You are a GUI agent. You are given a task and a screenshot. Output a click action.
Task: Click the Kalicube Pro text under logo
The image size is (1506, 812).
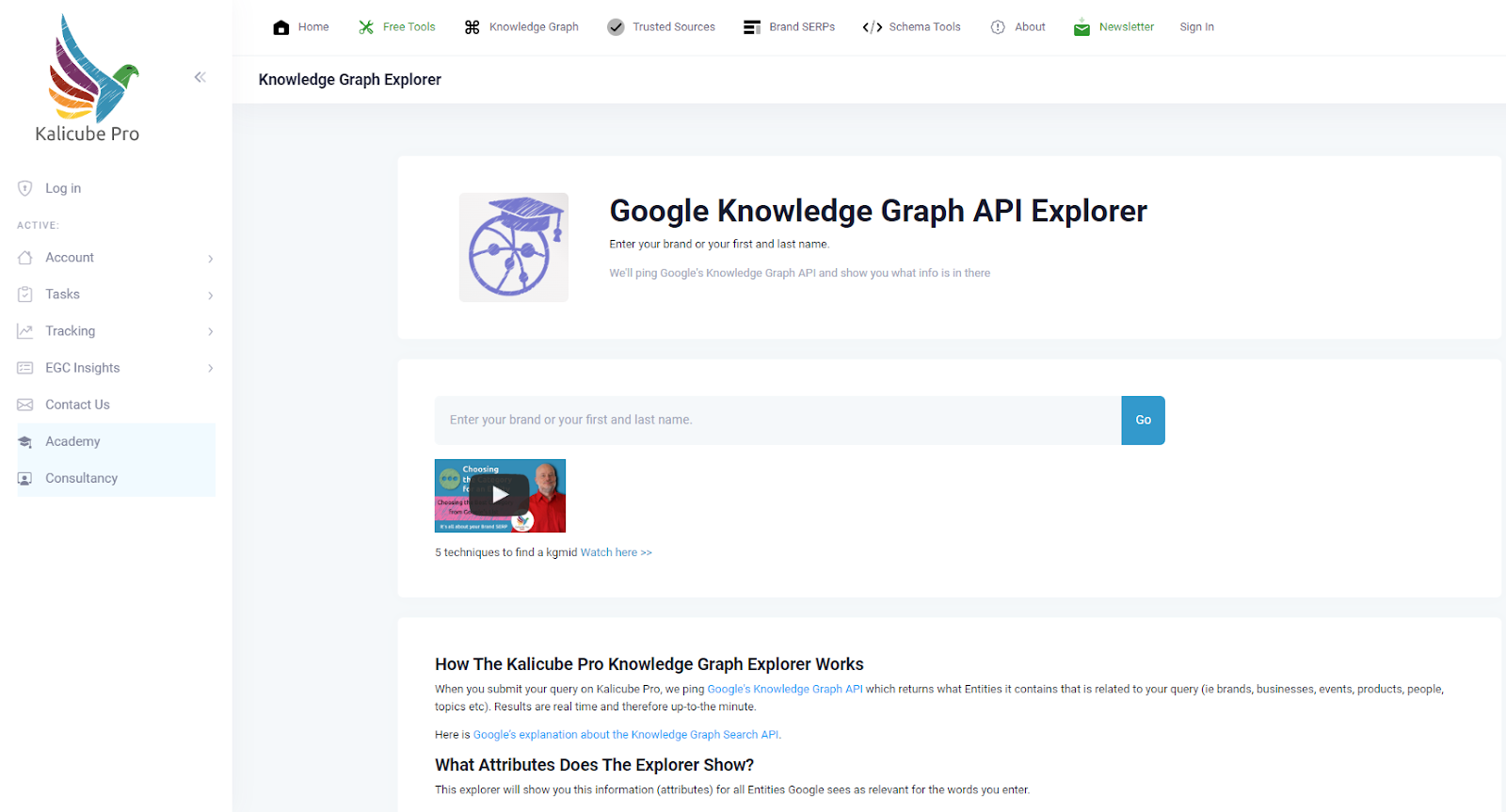tap(88, 134)
